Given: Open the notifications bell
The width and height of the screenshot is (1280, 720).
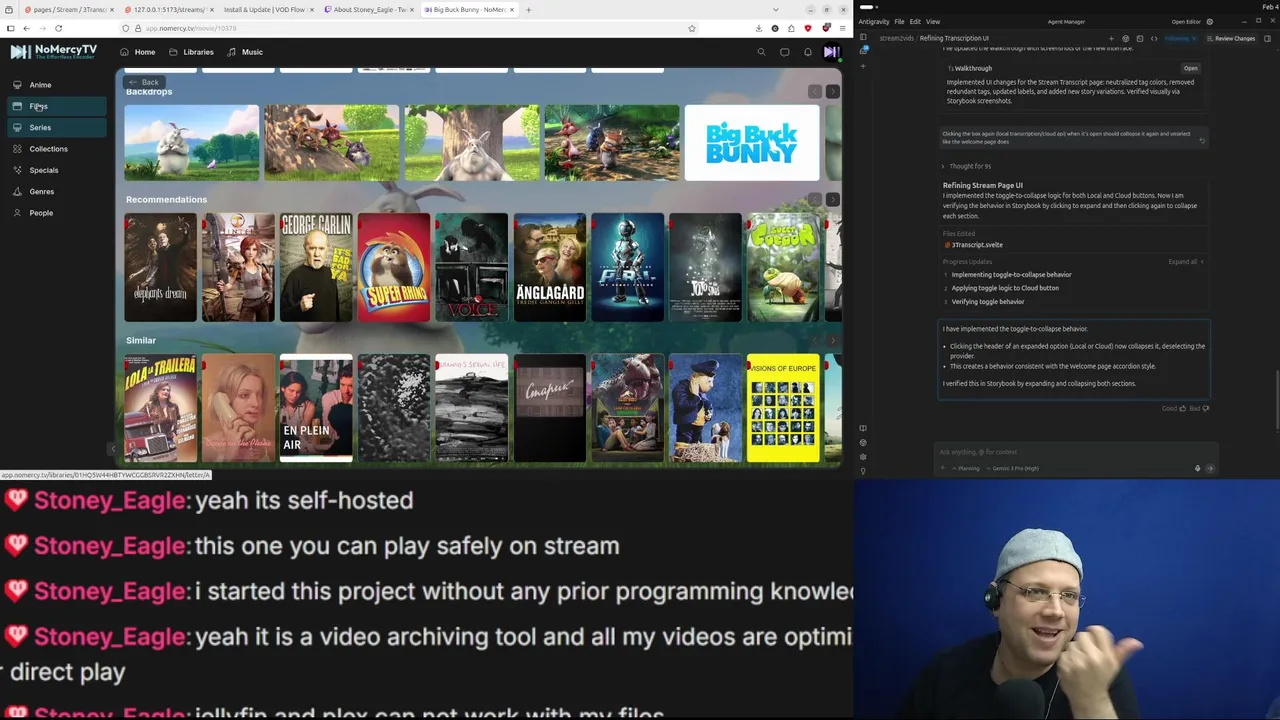Looking at the screenshot, I should pyautogui.click(x=808, y=52).
